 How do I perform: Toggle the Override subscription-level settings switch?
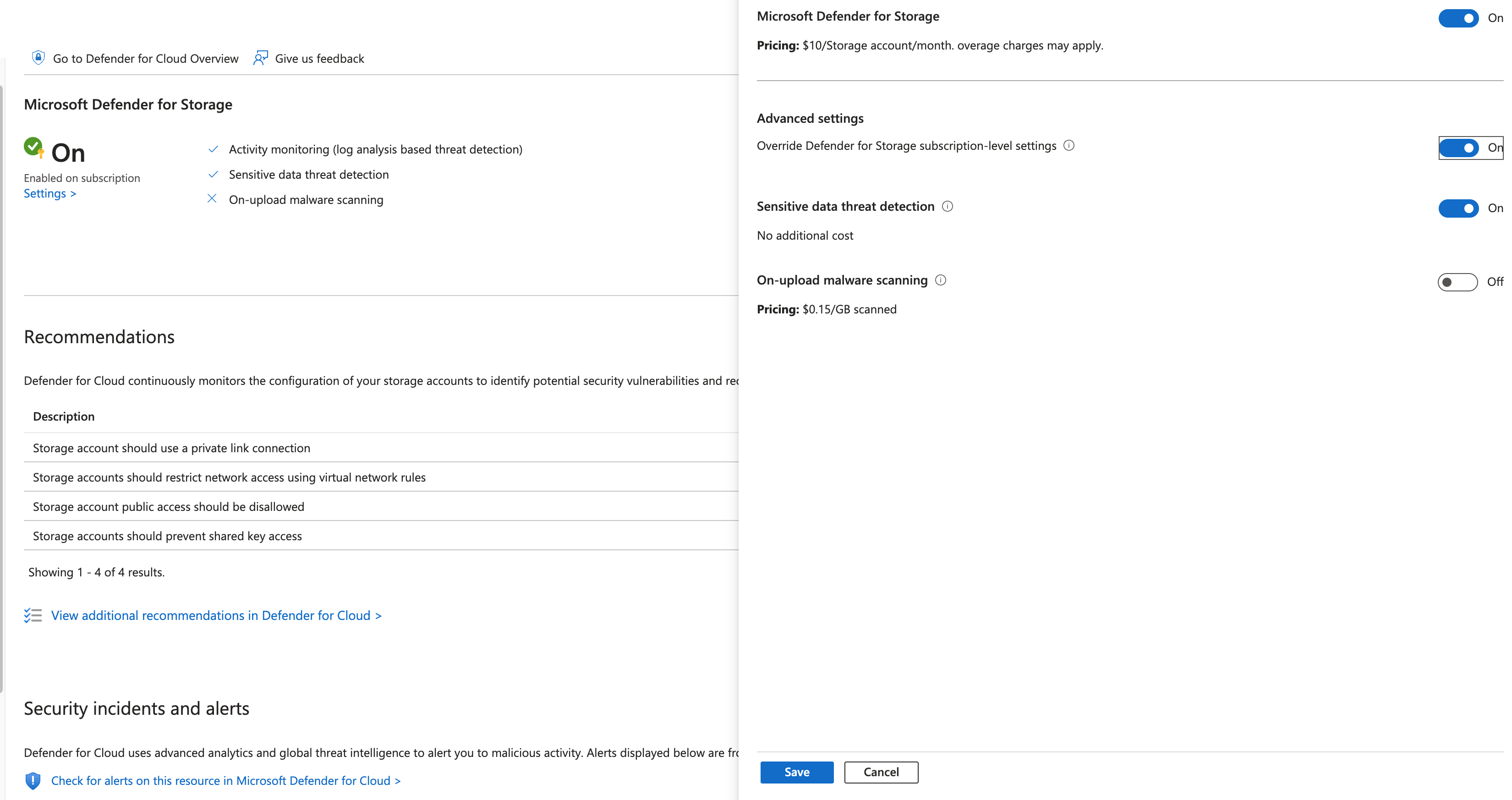(1458, 148)
